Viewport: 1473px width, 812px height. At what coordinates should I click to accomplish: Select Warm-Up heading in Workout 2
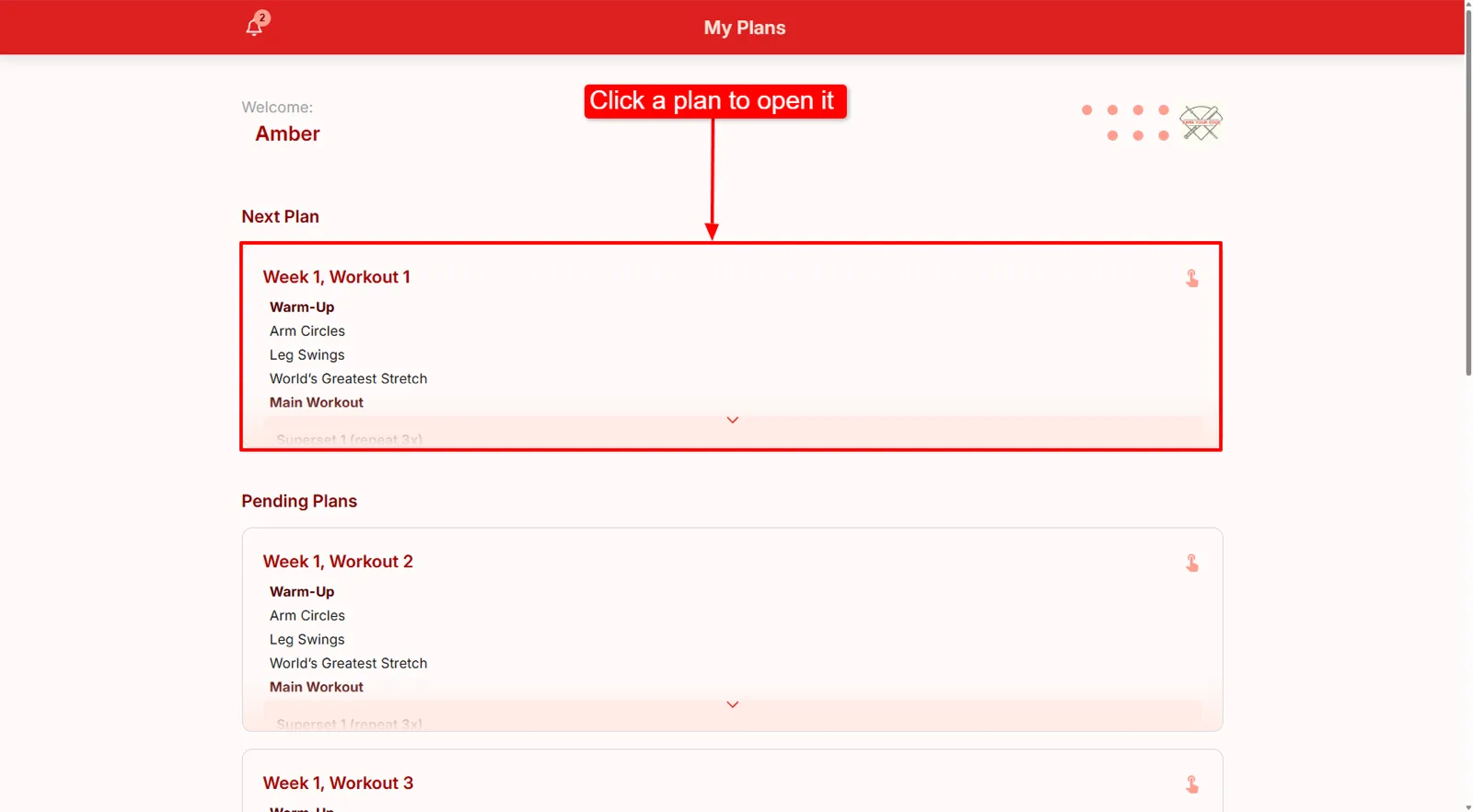pyautogui.click(x=302, y=591)
